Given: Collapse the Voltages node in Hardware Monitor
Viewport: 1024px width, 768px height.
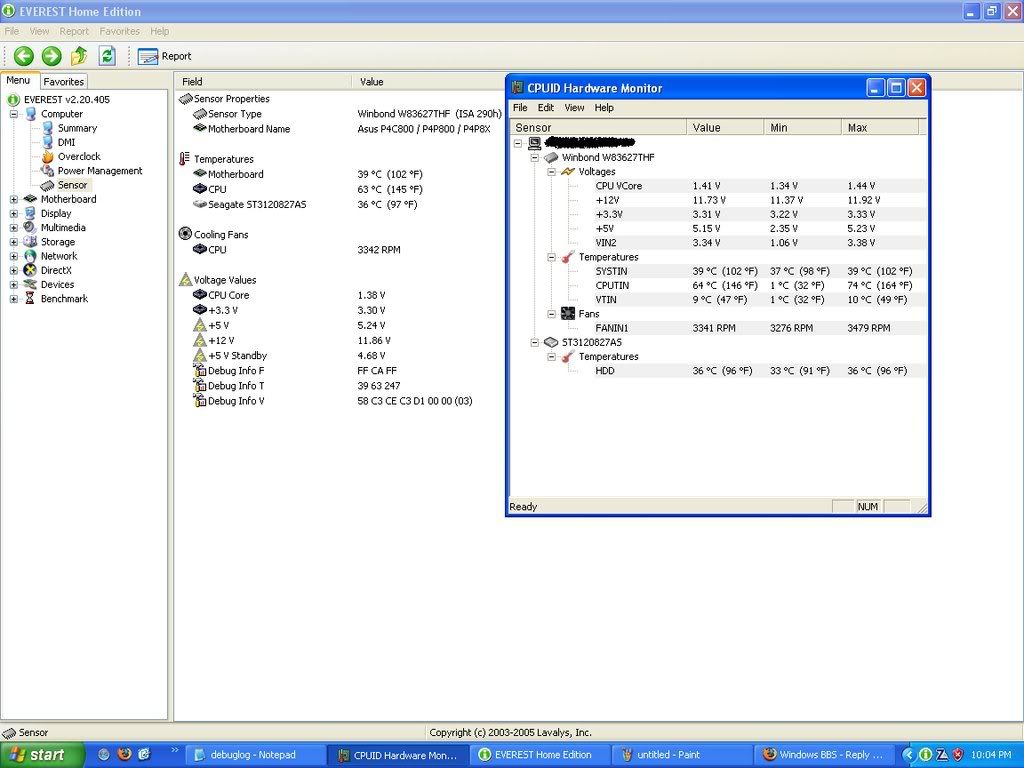Looking at the screenshot, I should click(551, 172).
